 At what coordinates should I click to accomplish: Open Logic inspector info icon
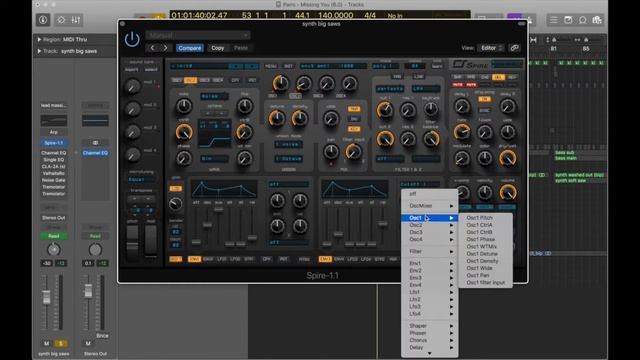(43, 20)
